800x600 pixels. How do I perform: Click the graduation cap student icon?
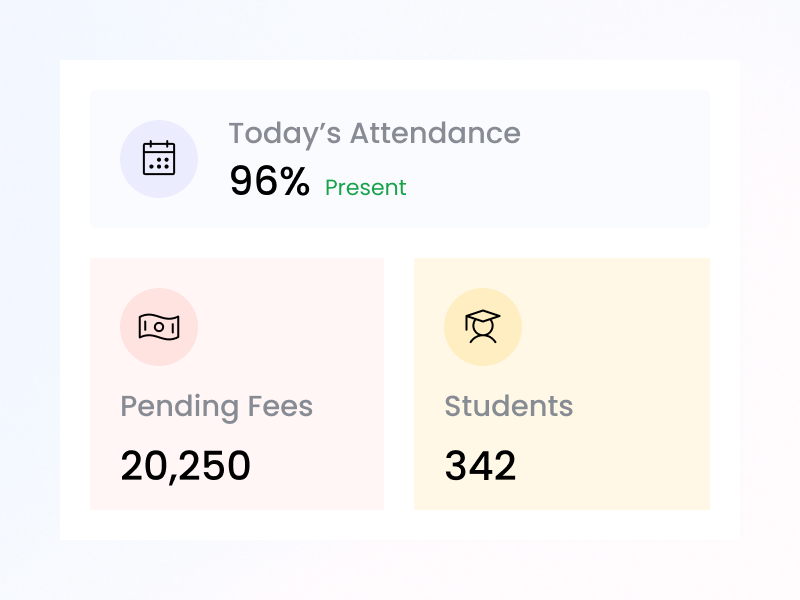[483, 326]
